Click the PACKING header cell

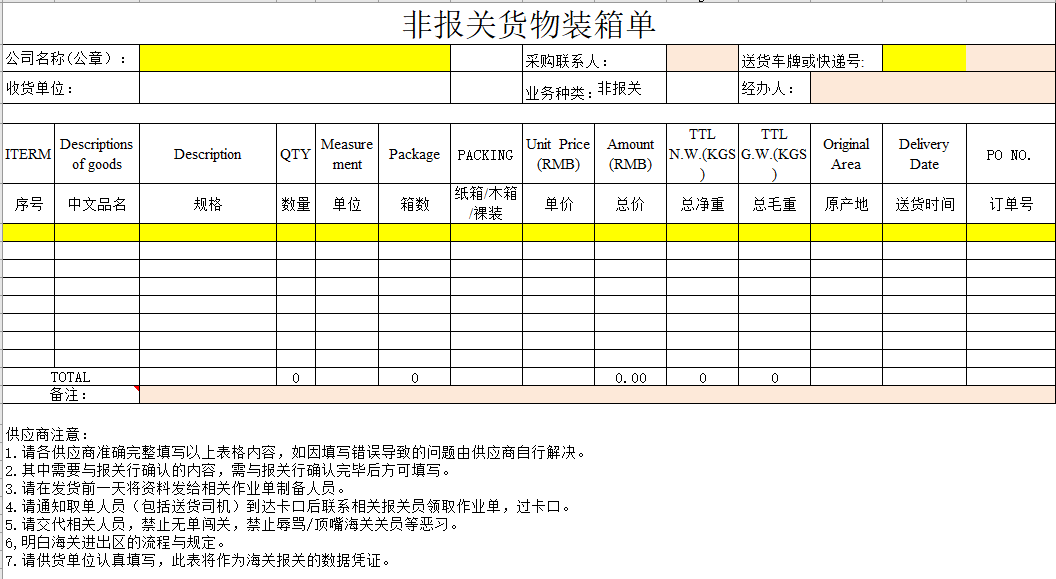pos(485,155)
